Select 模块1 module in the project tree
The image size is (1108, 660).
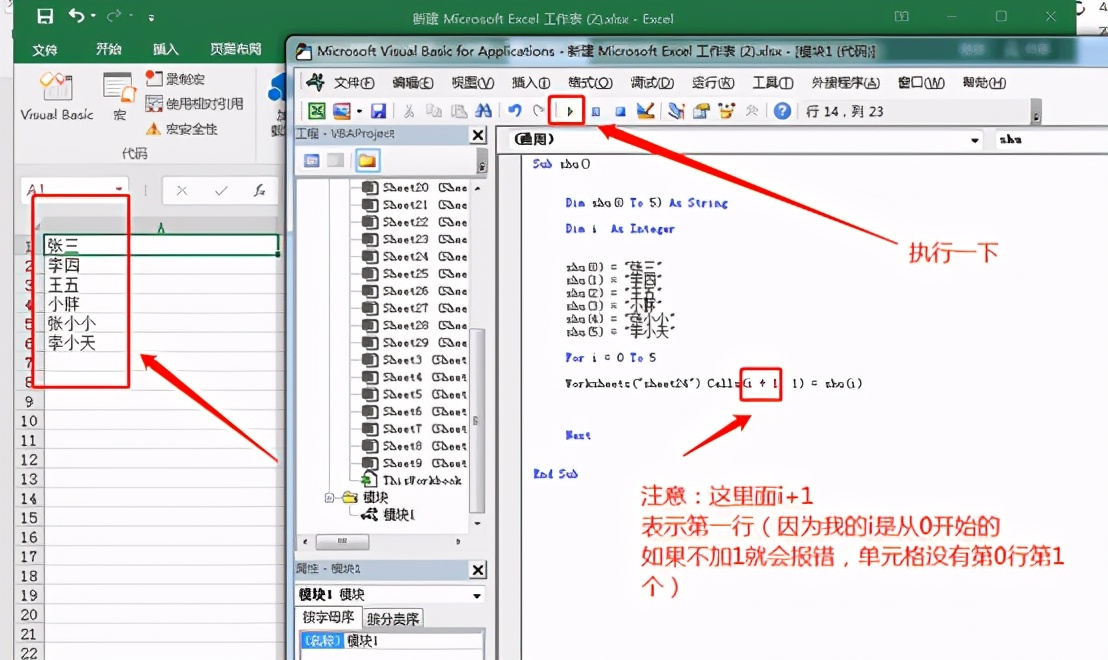390,514
